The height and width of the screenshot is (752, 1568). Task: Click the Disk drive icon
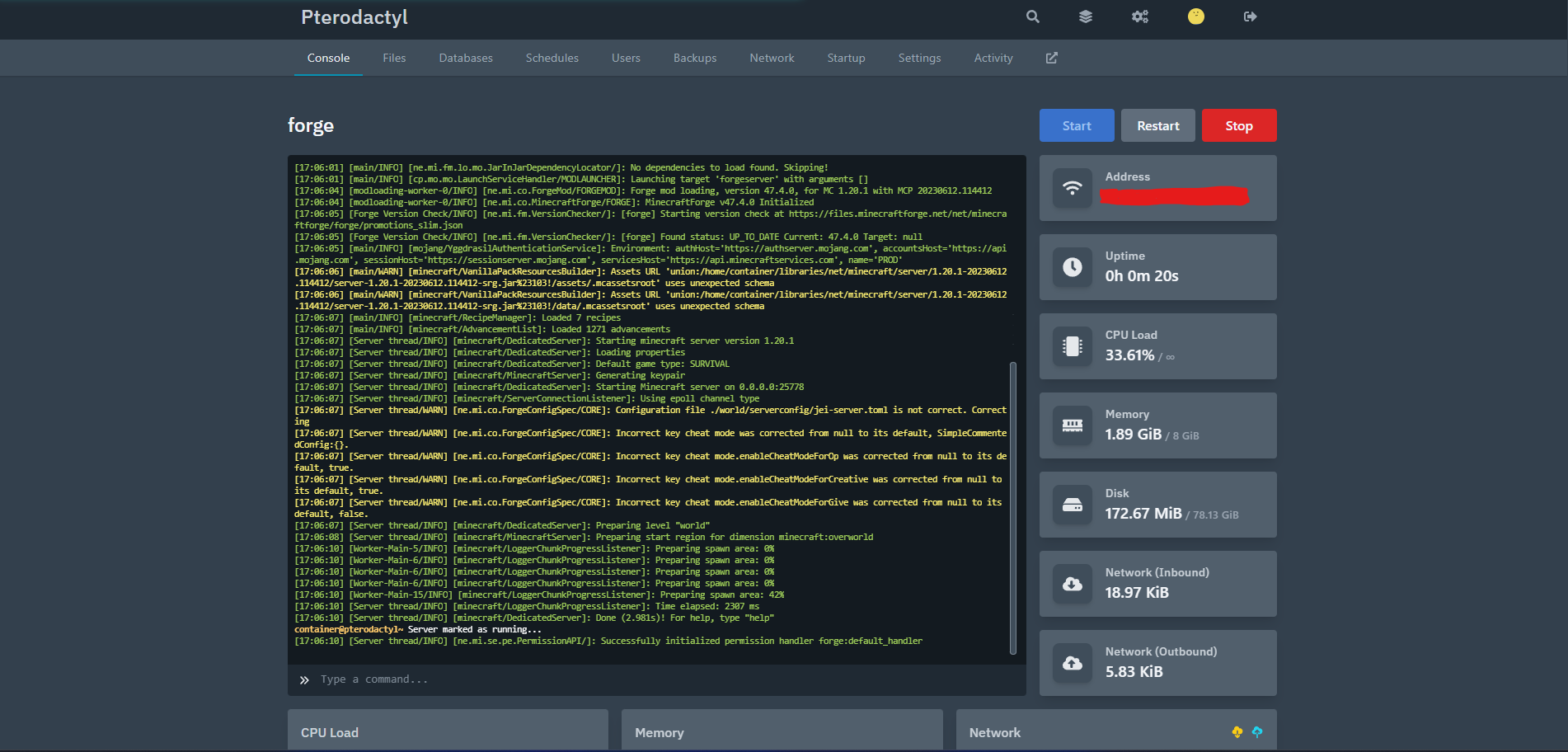pyautogui.click(x=1073, y=505)
